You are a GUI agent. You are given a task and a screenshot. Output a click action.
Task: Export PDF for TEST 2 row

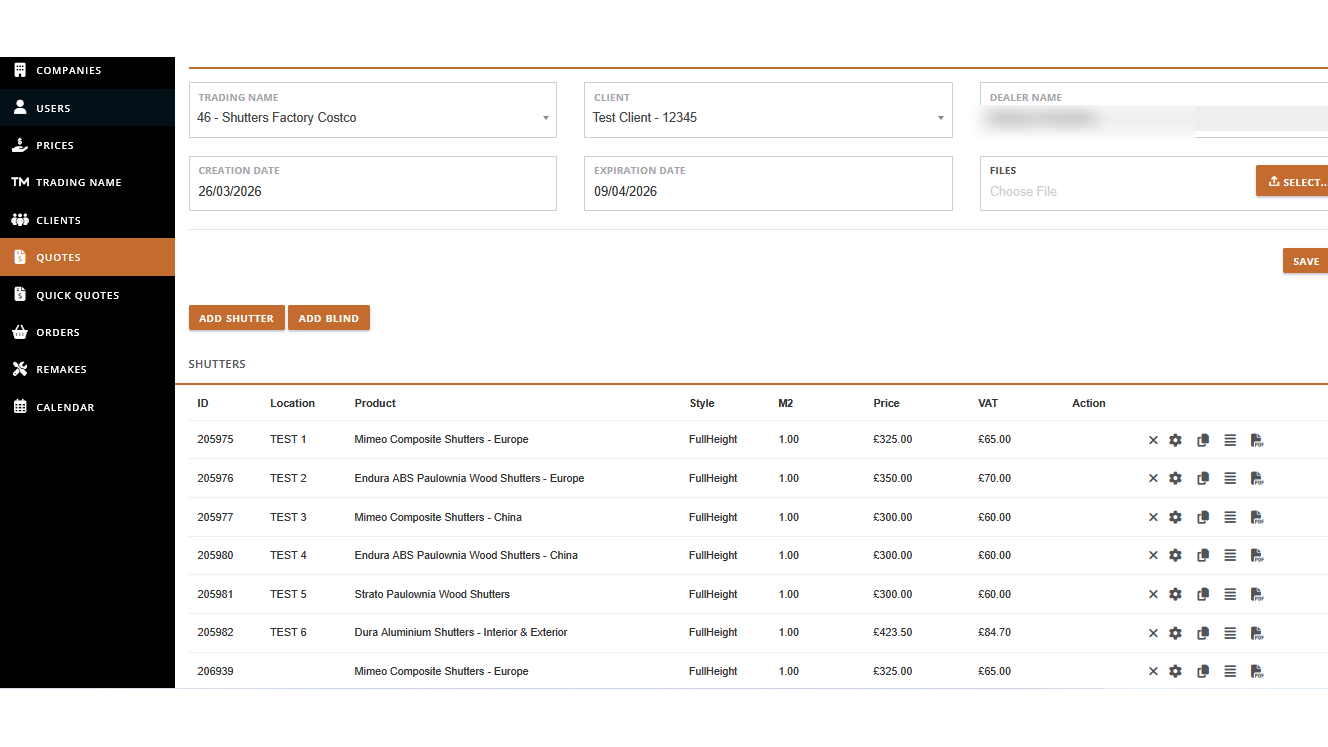tap(1257, 479)
